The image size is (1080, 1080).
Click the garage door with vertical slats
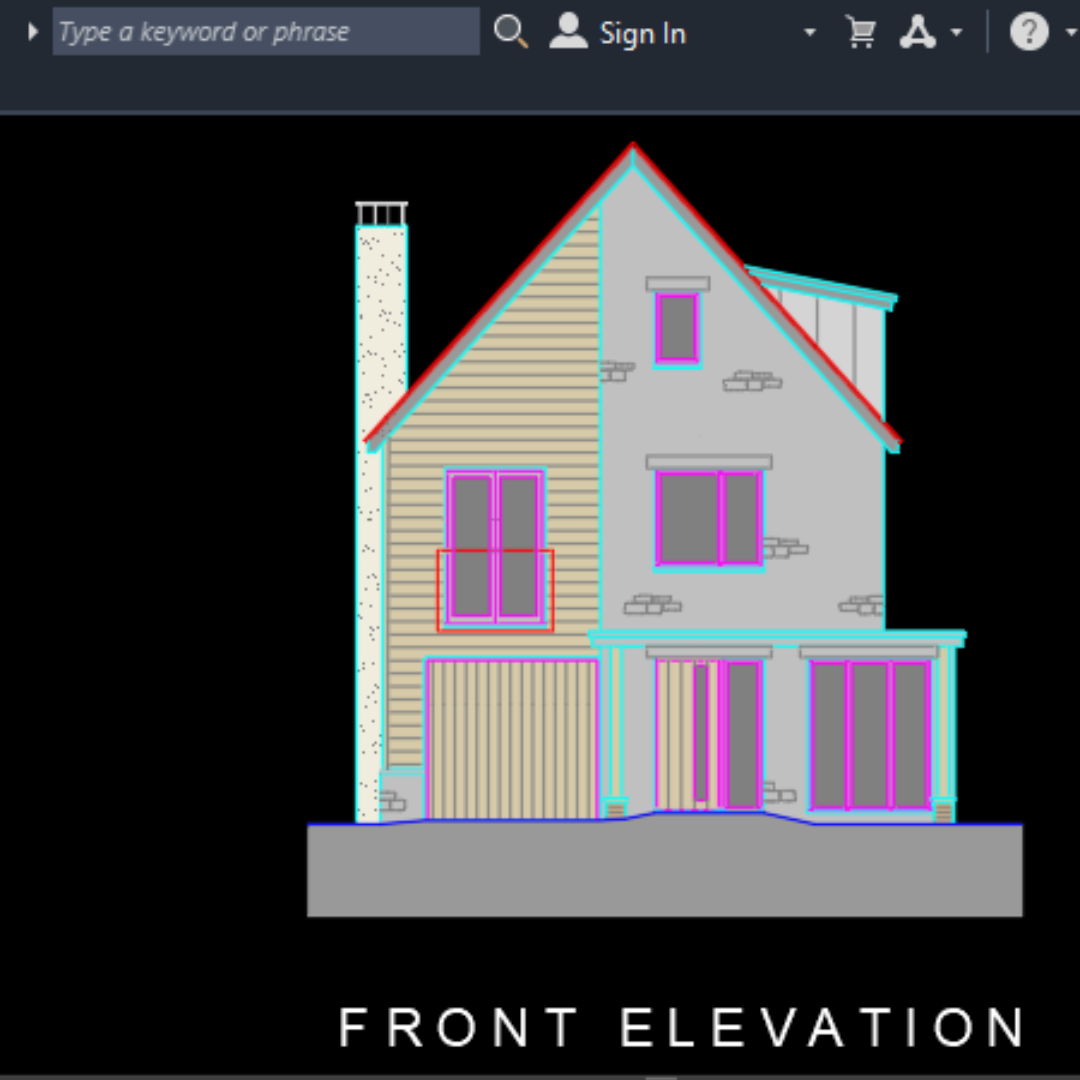click(x=511, y=738)
